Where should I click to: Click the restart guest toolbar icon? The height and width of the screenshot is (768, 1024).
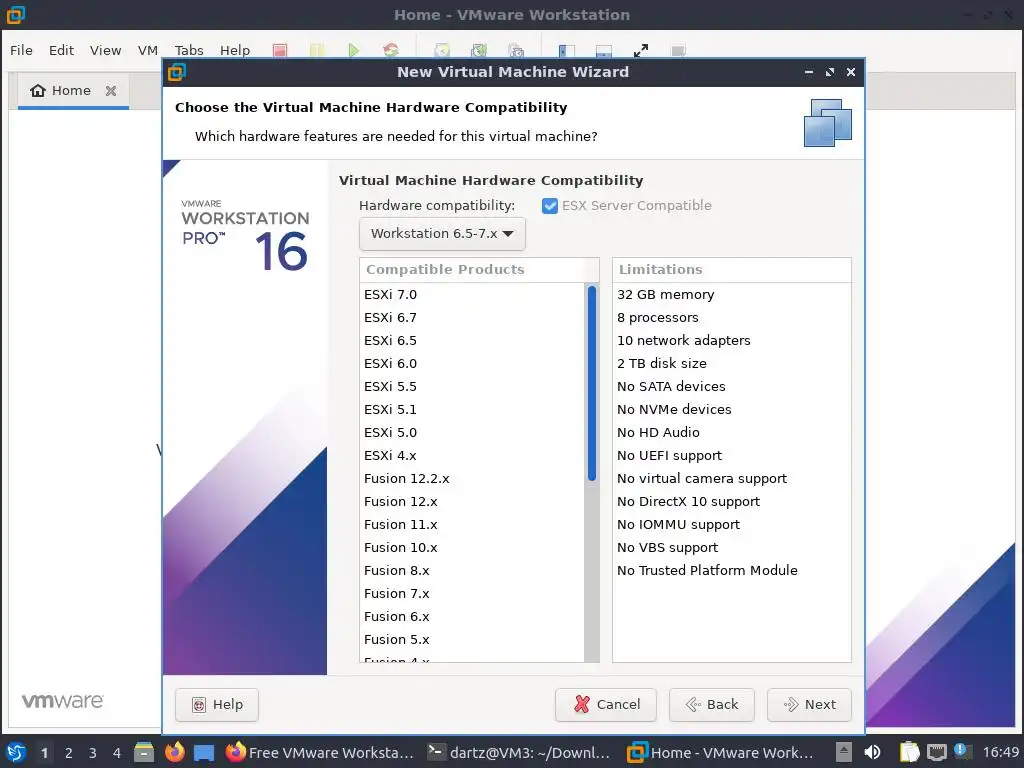391,50
